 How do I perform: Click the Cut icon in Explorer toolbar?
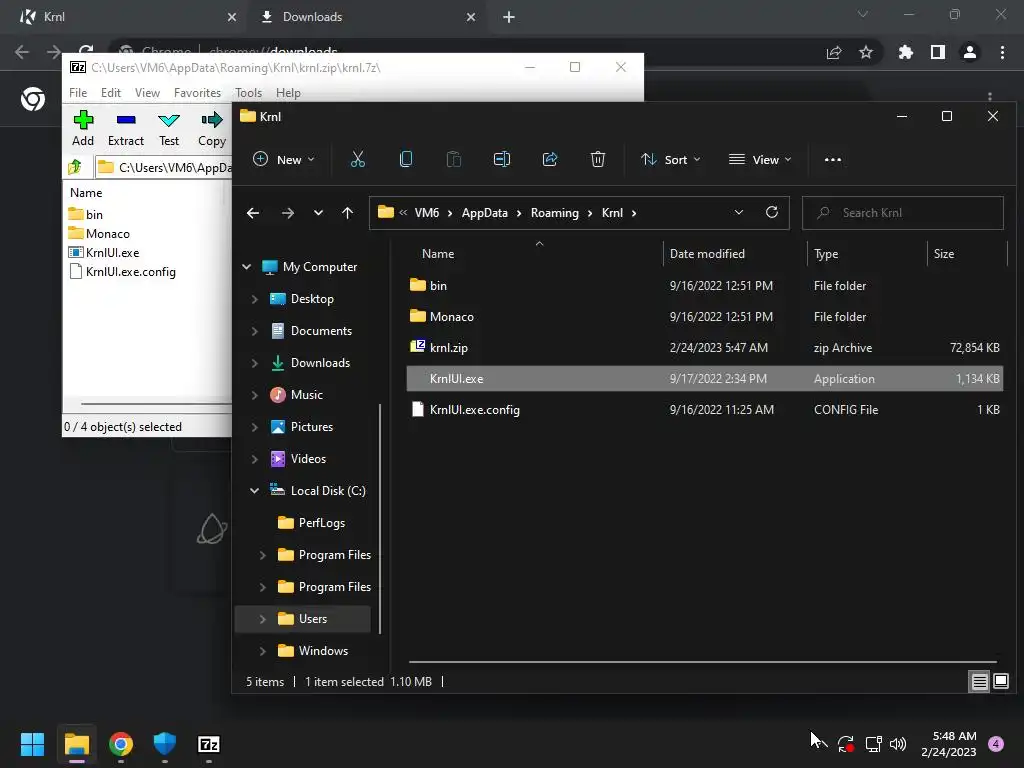358,159
